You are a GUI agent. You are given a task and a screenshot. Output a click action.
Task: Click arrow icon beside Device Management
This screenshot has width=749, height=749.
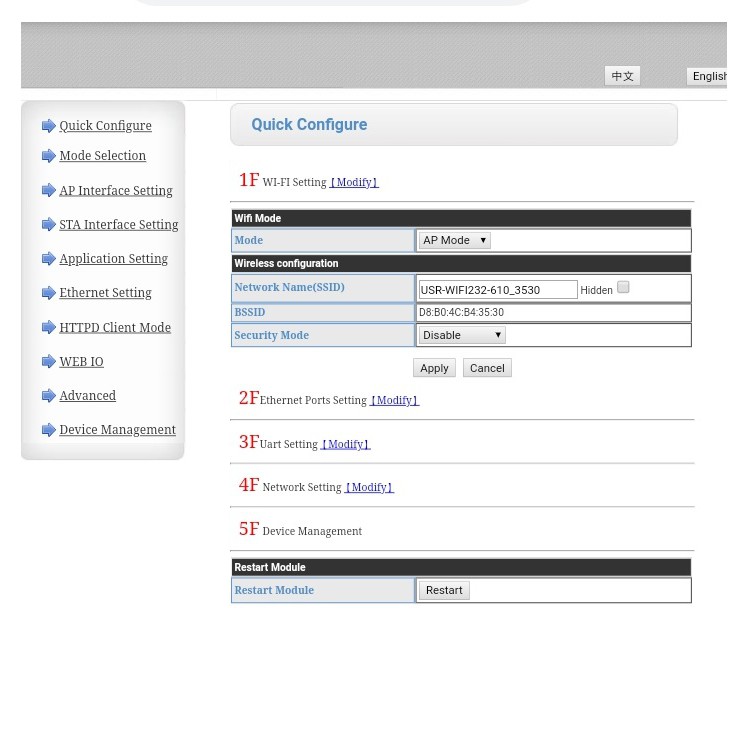(48, 430)
